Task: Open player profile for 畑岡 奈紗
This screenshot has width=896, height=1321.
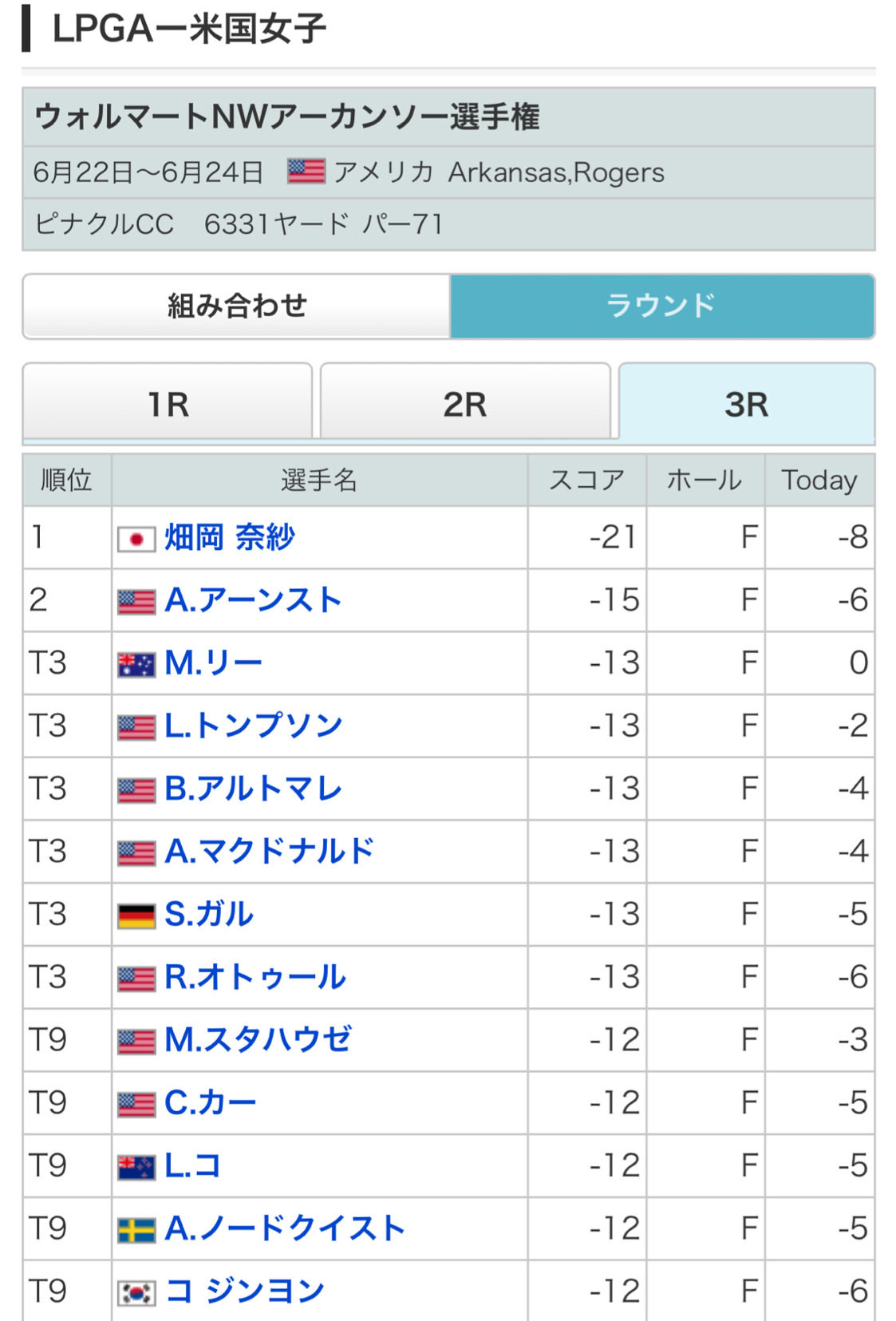Action: click(230, 538)
